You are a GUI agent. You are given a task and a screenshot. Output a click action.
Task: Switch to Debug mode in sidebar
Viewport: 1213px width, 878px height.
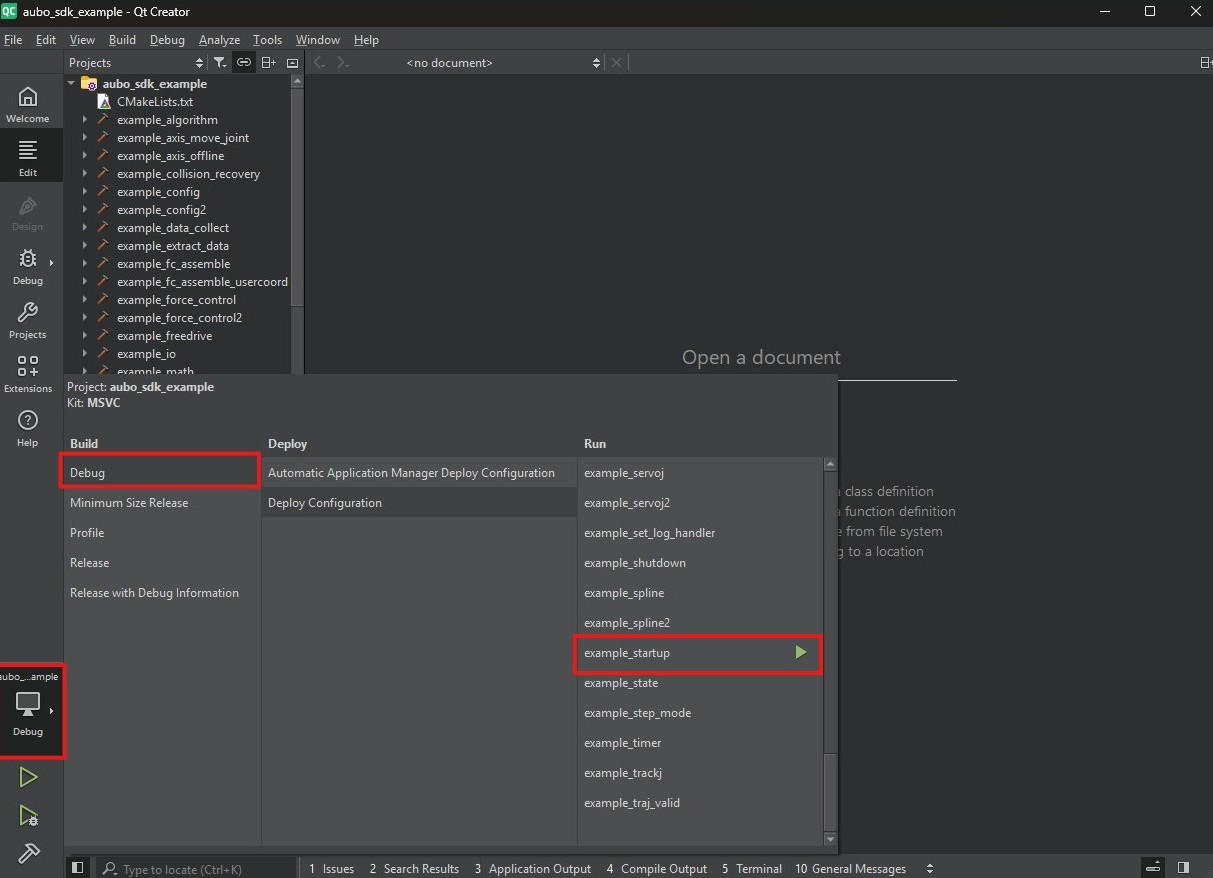point(28,266)
